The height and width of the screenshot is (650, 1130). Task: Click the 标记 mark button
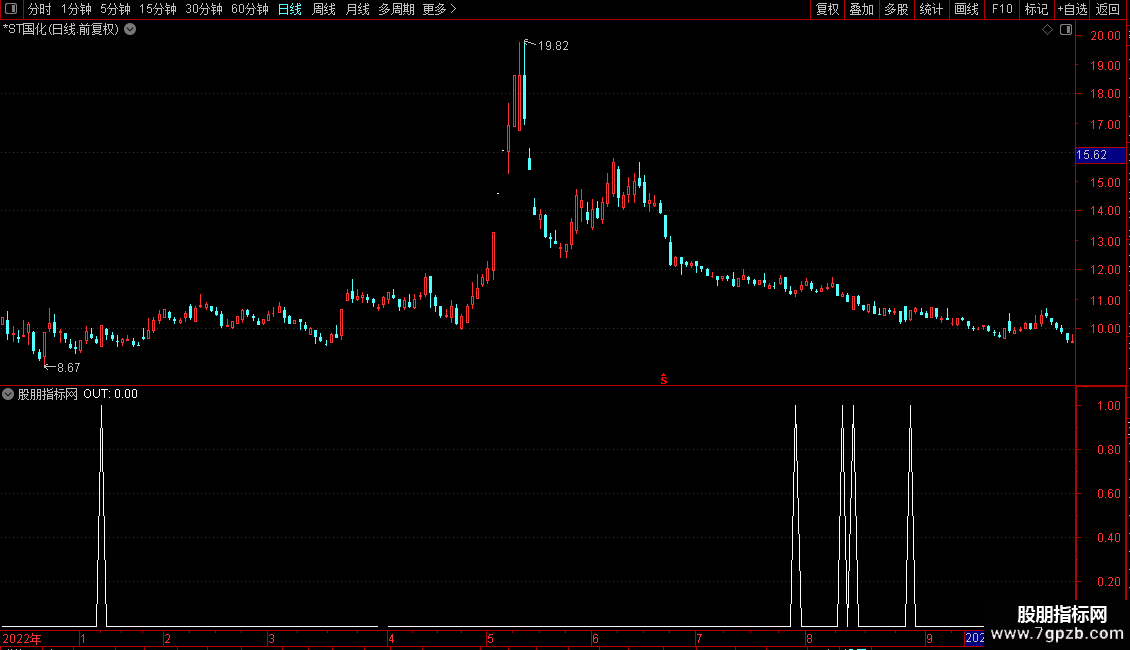[x=1036, y=9]
